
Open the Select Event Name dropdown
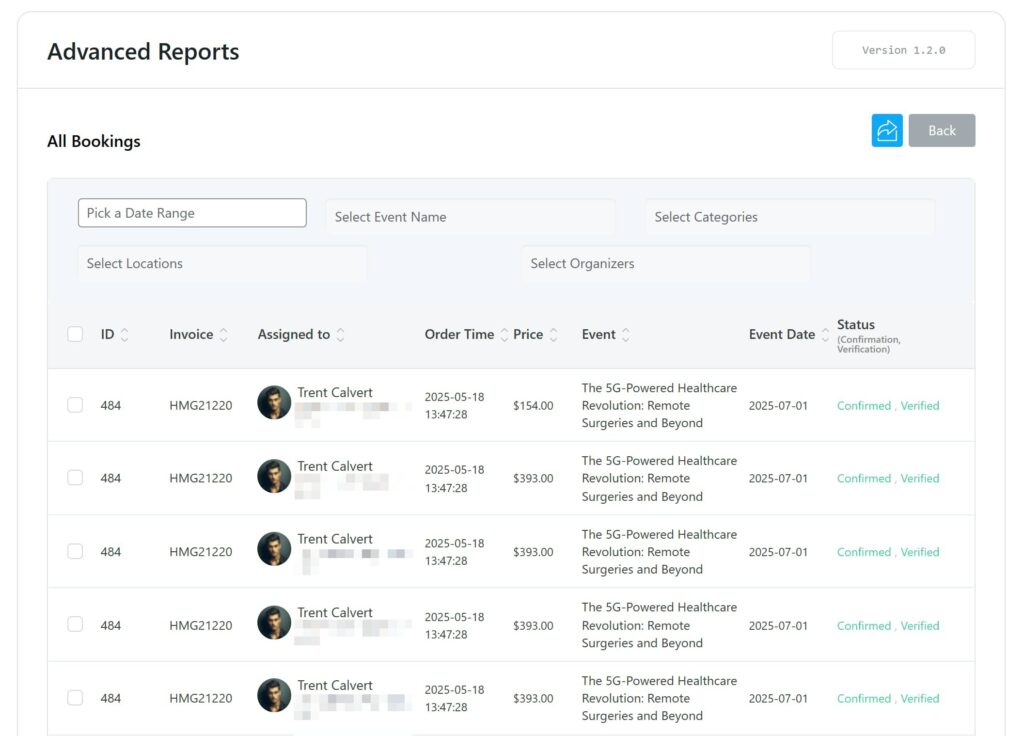click(470, 216)
